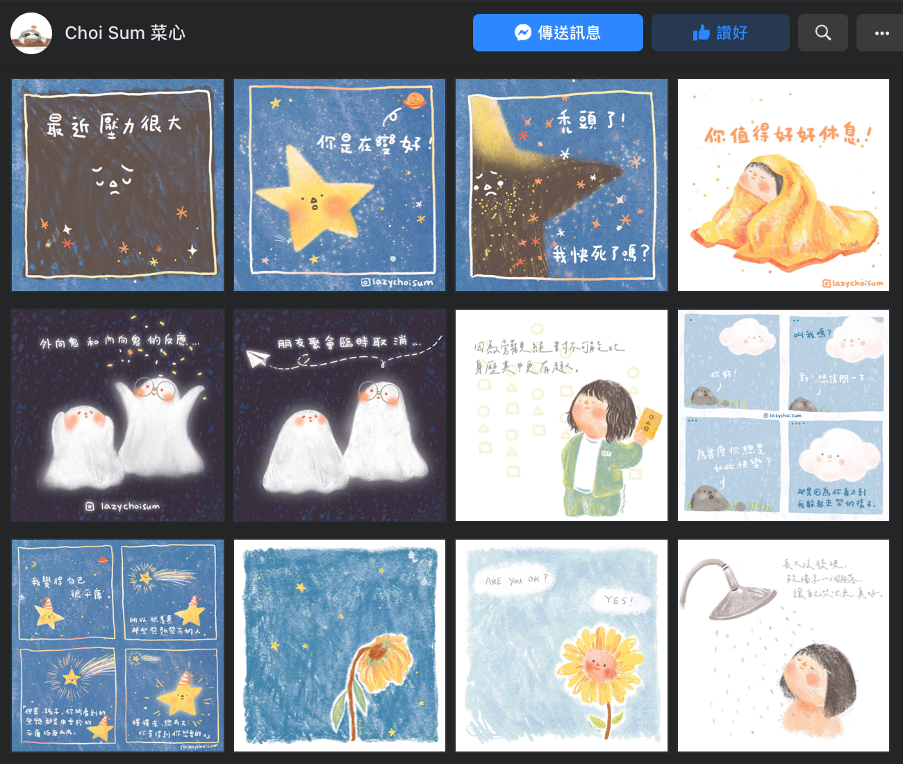The image size is (904, 764).
Task: Open the yellow star 你是在變好 illustration
Action: pos(340,185)
